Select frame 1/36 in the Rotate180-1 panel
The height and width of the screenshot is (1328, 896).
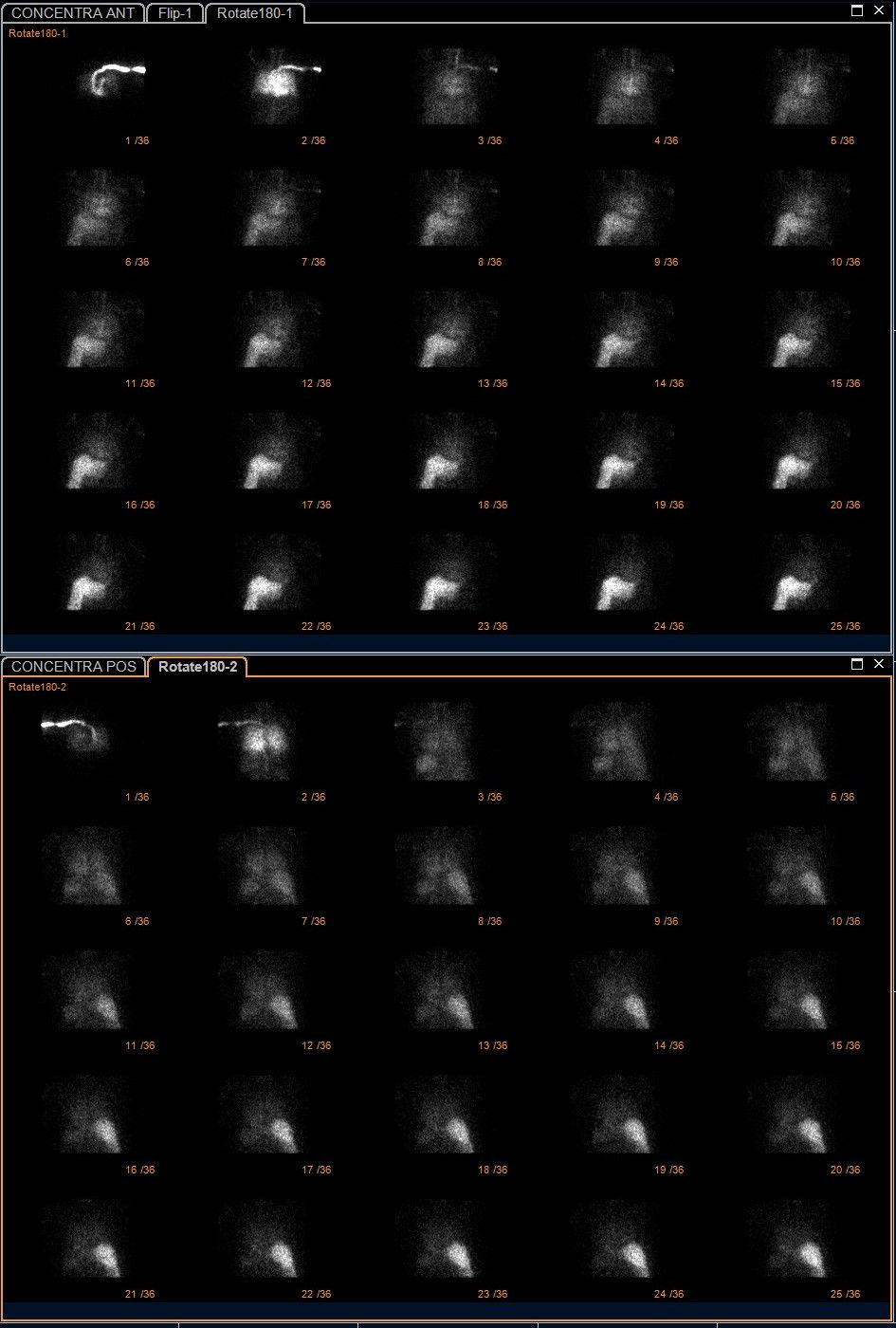(107, 86)
